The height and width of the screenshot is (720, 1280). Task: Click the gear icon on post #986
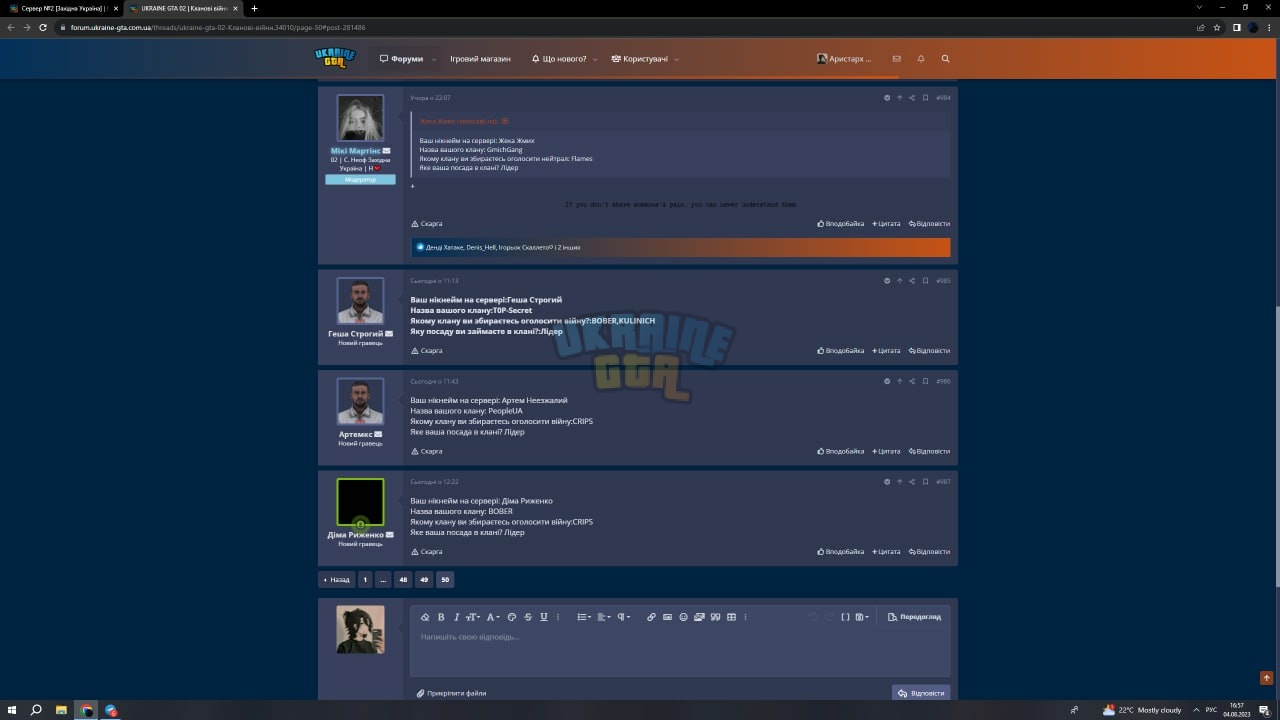(887, 381)
